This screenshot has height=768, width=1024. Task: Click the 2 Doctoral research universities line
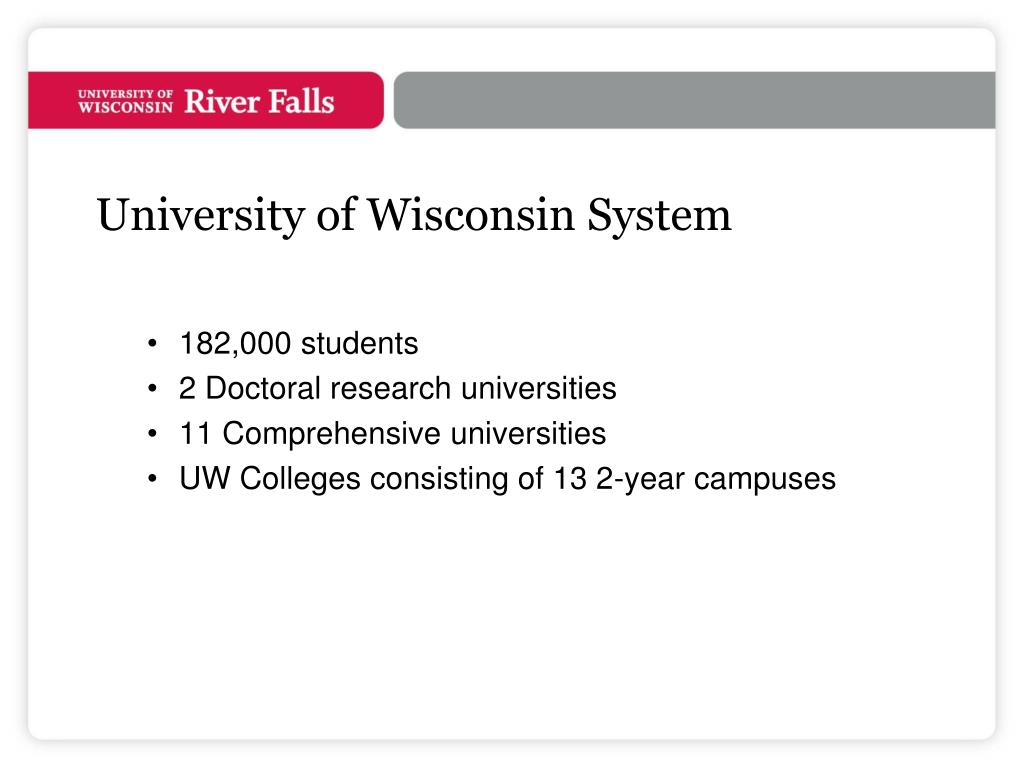[x=398, y=389]
